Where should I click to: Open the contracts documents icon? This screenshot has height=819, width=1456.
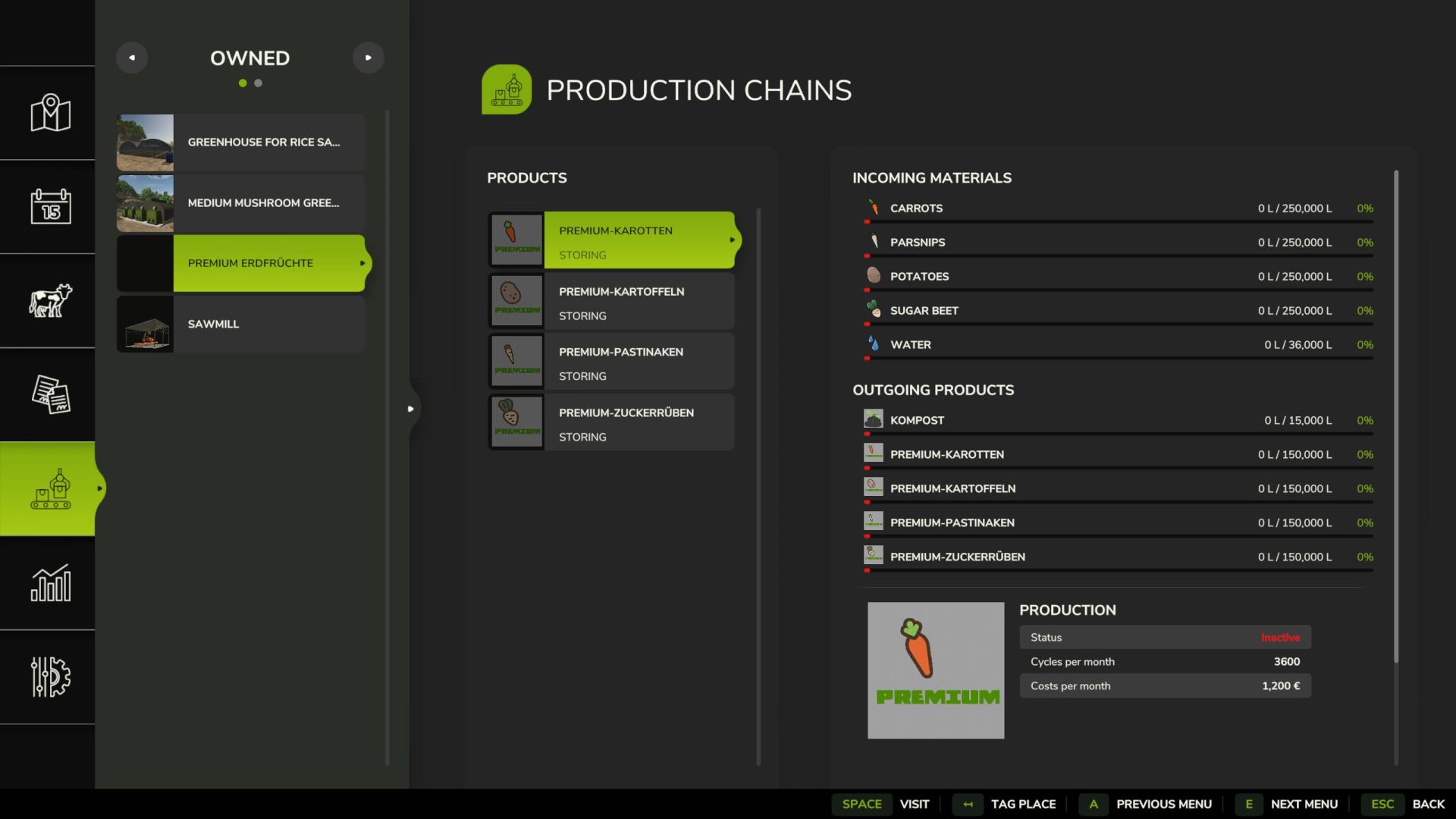[x=50, y=394]
